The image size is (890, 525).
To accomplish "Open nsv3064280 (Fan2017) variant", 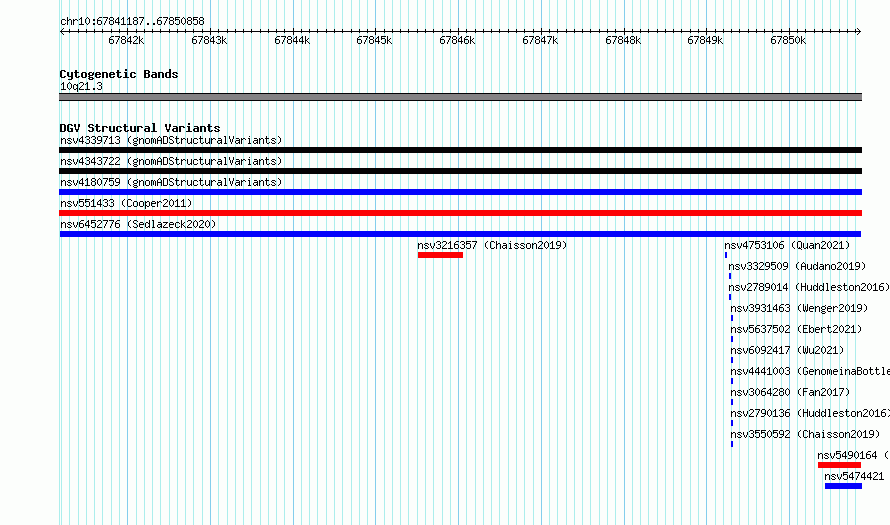I will coord(790,392).
